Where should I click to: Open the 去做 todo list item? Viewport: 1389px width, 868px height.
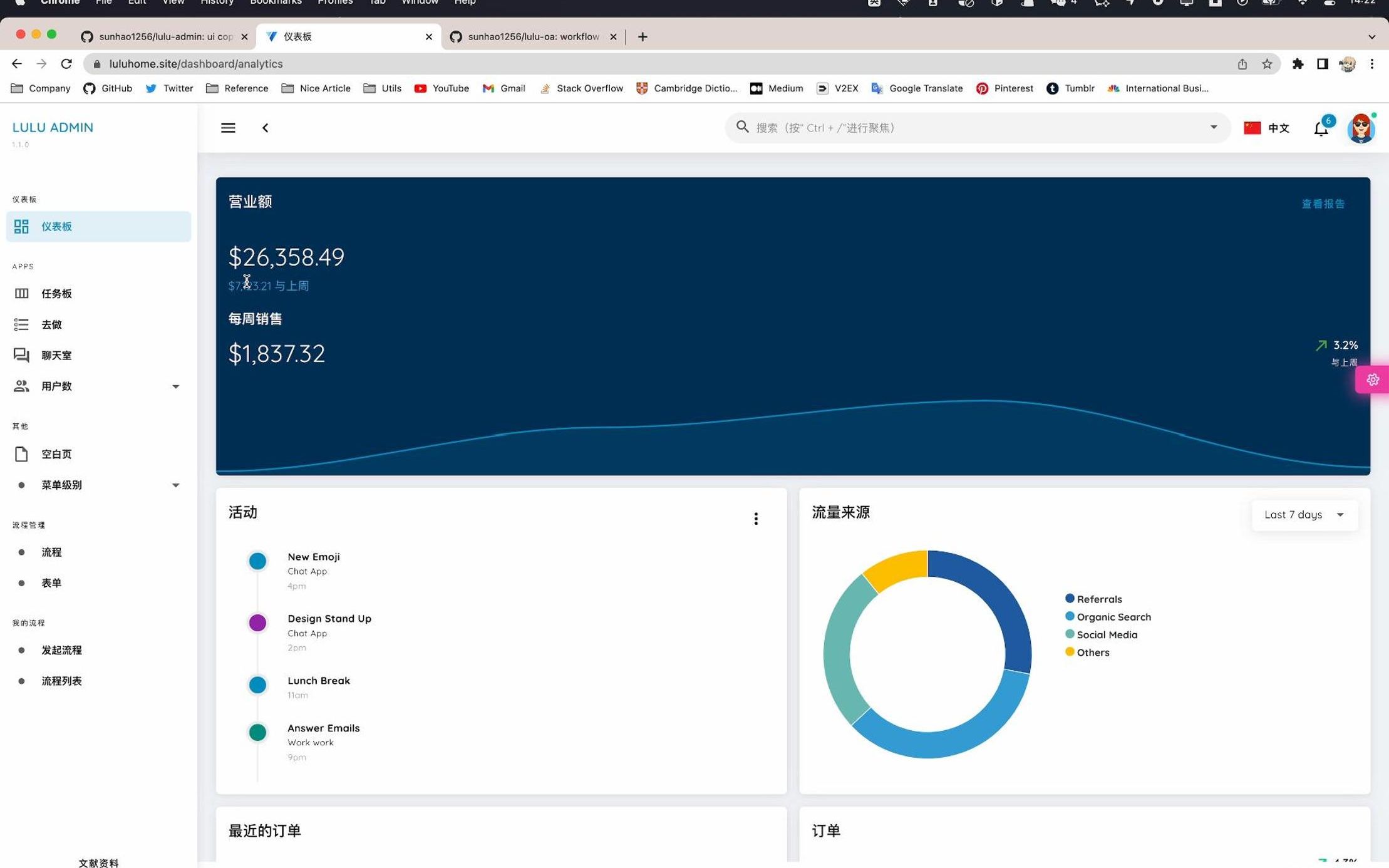pyautogui.click(x=51, y=324)
